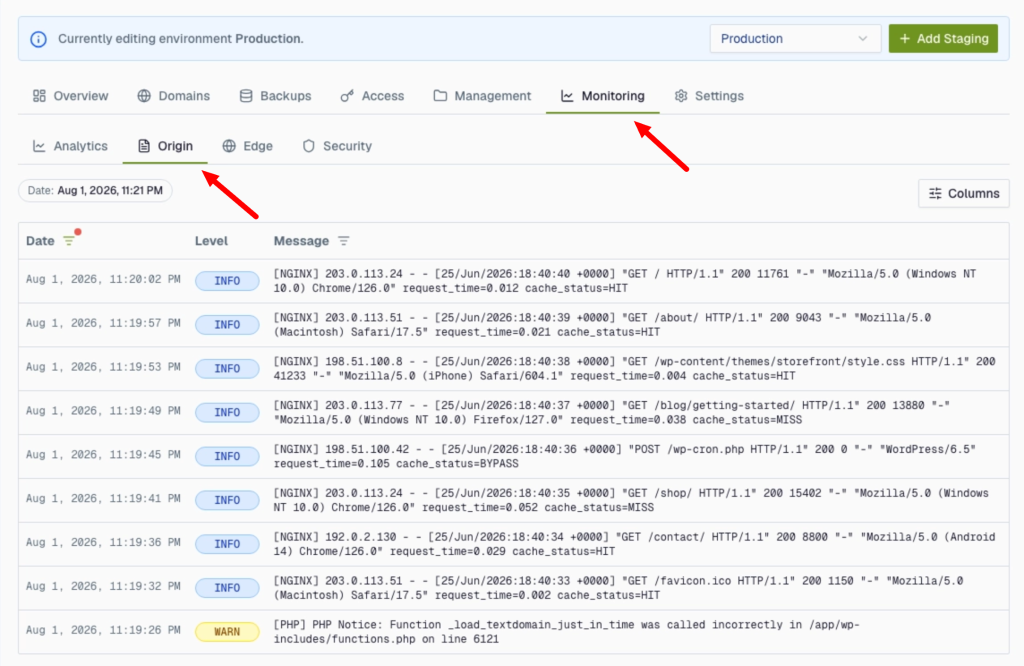Select the Monitoring tab
Image resolution: width=1024 pixels, height=666 pixels.
[x=603, y=96]
